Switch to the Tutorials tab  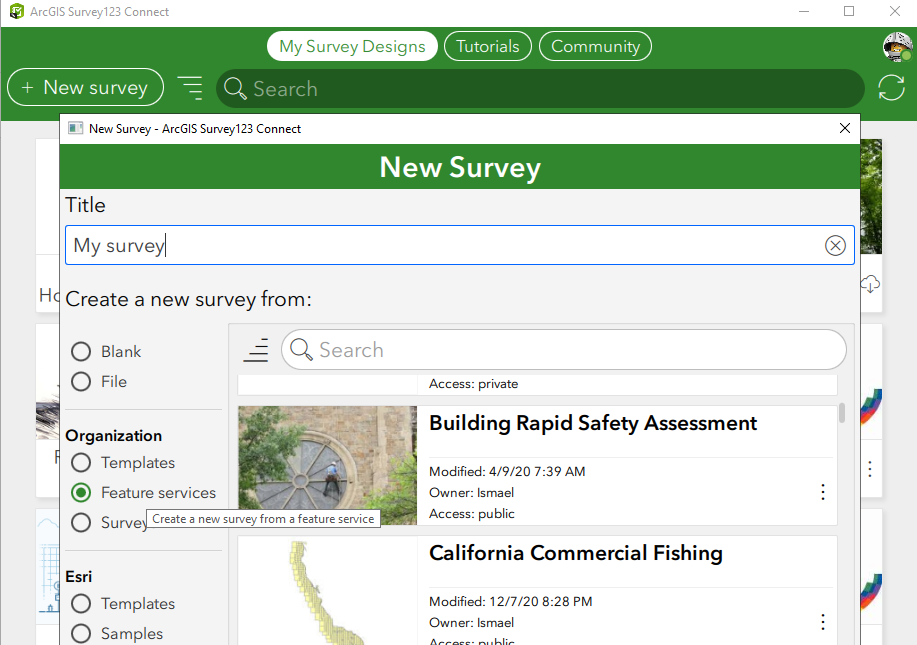point(488,46)
